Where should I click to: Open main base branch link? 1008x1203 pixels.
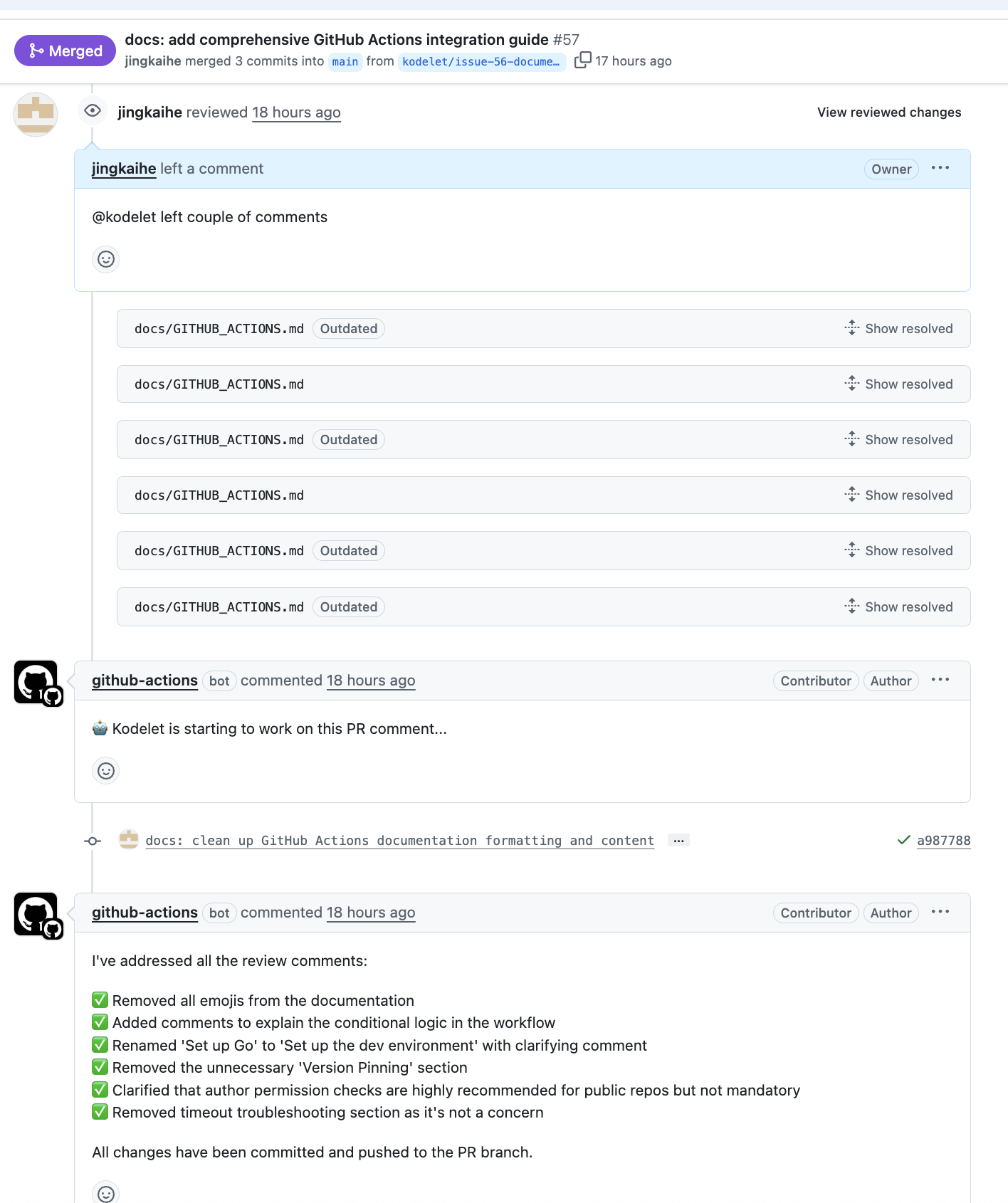[345, 62]
